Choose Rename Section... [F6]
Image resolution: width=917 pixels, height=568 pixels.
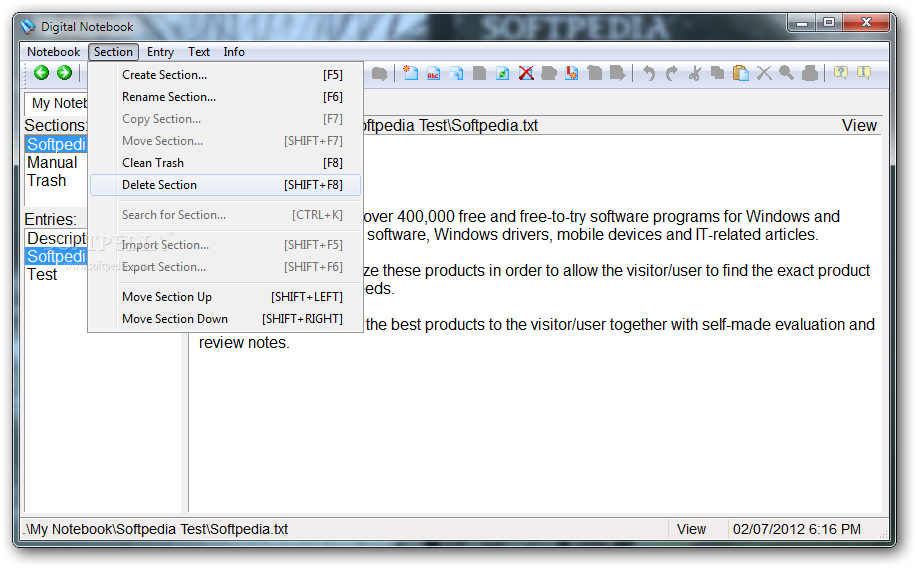tap(226, 97)
